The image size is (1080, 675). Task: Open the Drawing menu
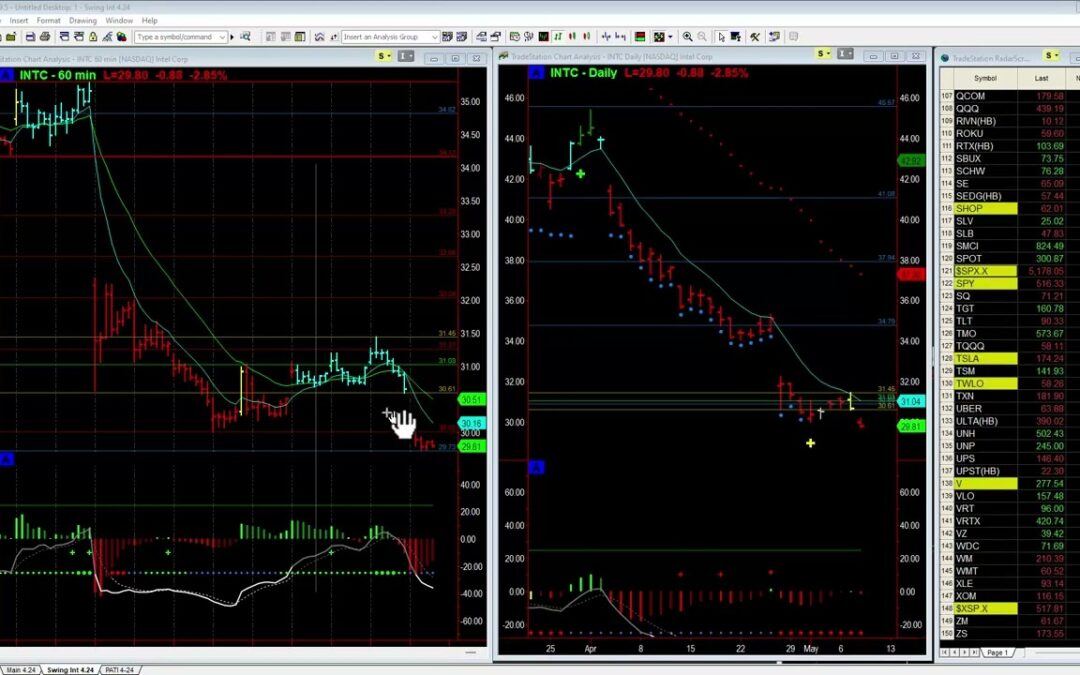point(83,21)
